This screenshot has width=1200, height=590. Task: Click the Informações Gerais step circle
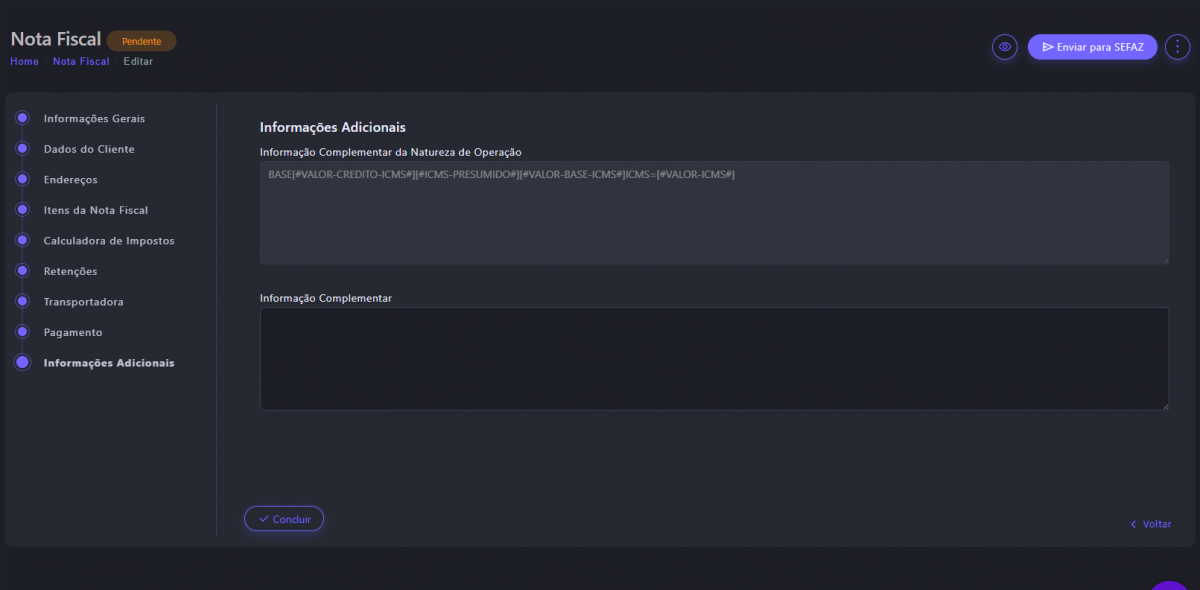pos(22,118)
